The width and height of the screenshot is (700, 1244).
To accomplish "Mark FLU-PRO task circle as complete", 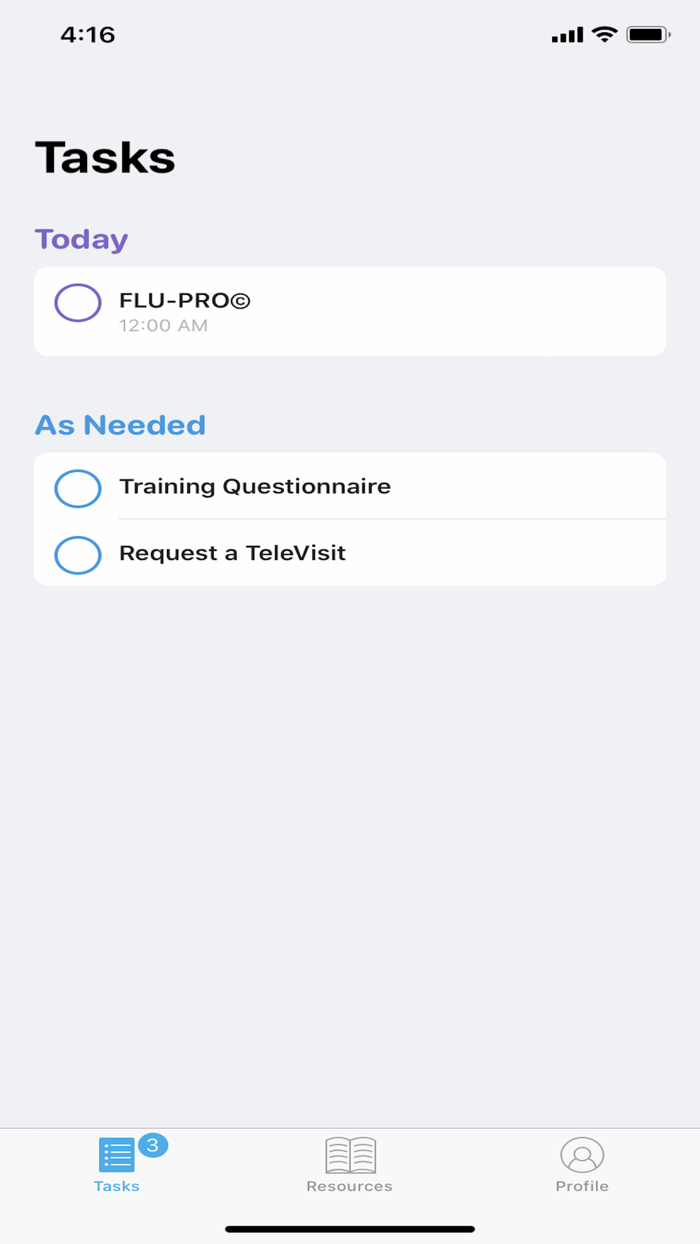I will (78, 303).
